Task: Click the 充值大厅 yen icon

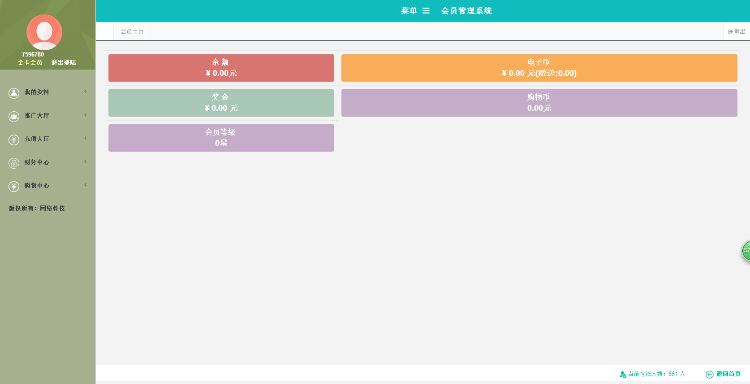Action: pyautogui.click(x=13, y=140)
